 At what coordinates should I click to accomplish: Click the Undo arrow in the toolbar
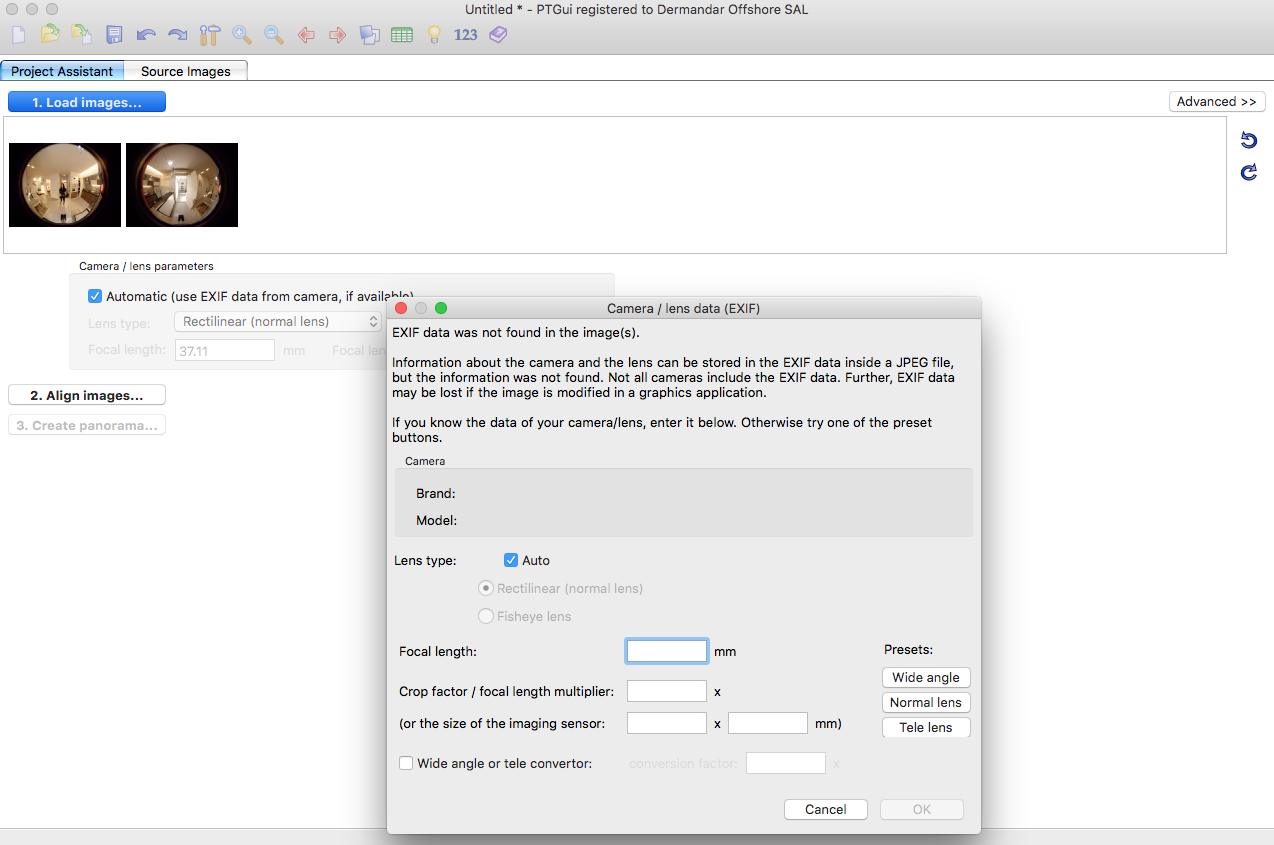pos(146,35)
